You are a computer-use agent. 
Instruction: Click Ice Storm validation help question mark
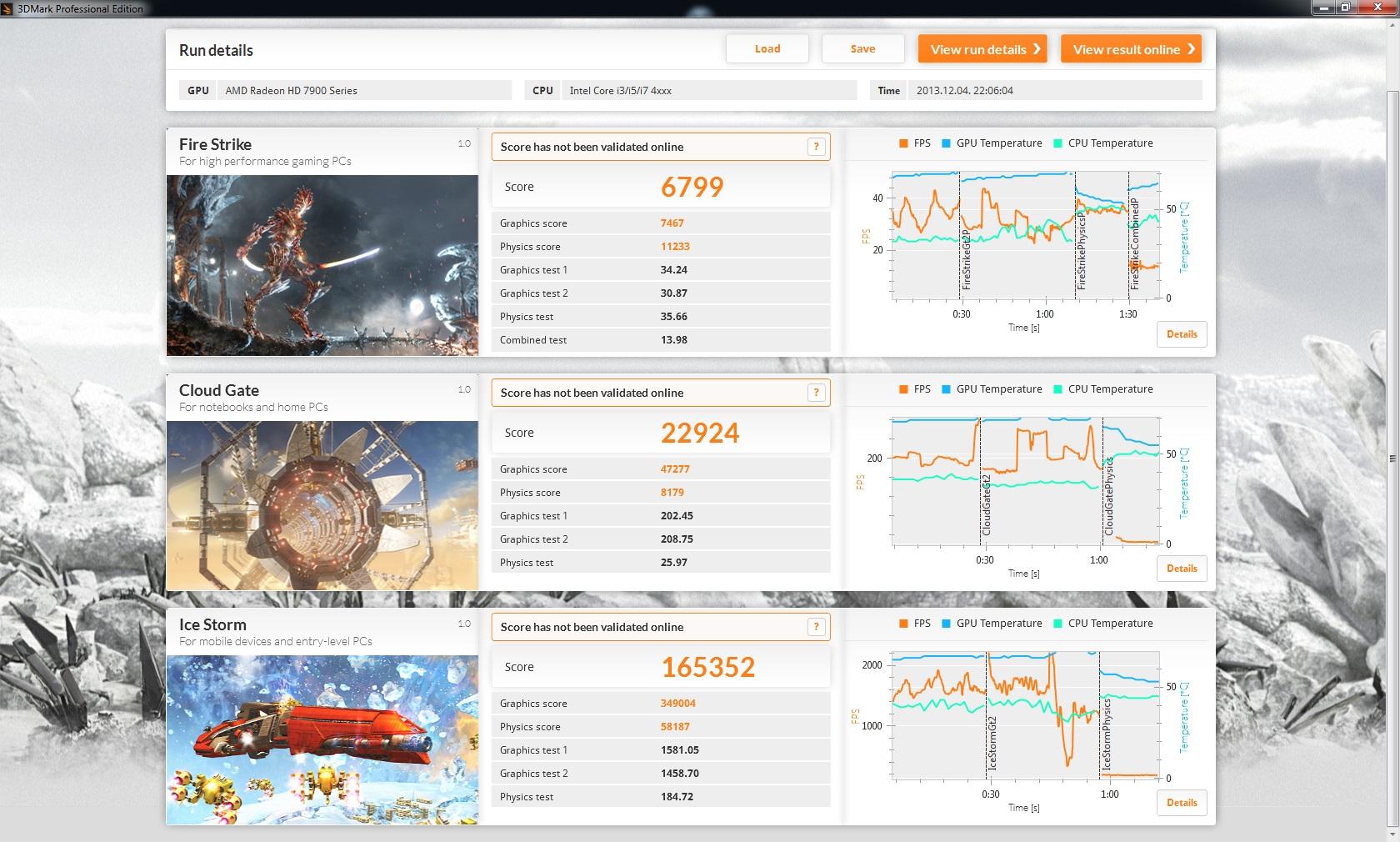816,627
